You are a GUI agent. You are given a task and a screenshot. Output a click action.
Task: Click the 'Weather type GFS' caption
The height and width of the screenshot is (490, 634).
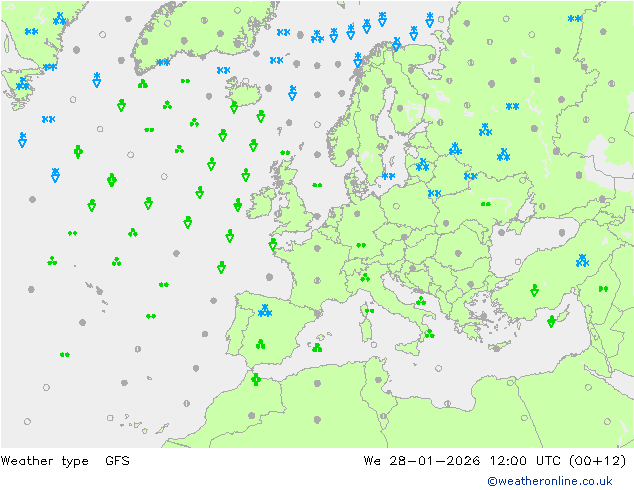(x=65, y=460)
